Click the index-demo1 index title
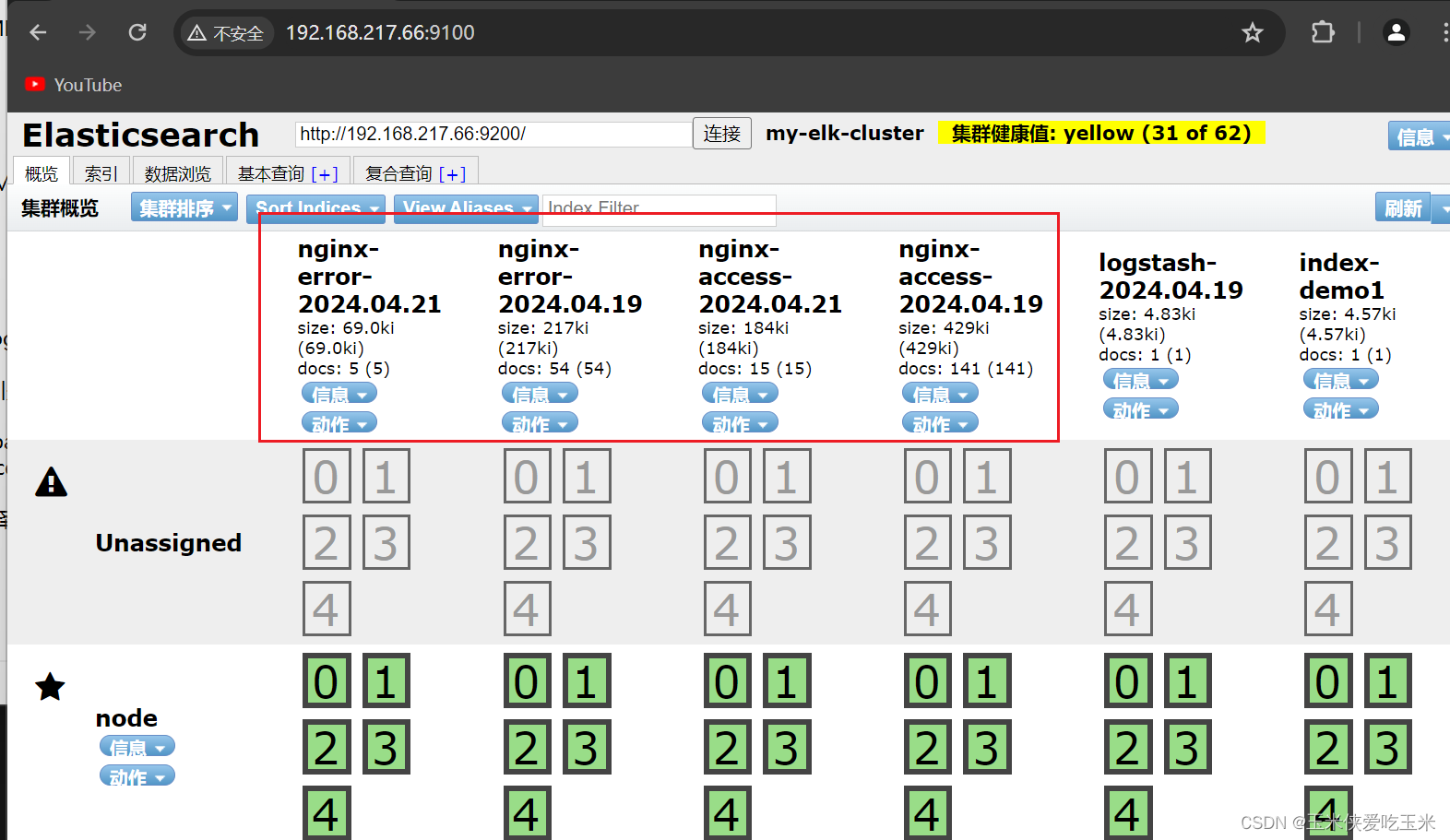The height and width of the screenshot is (840, 1450). [1342, 277]
